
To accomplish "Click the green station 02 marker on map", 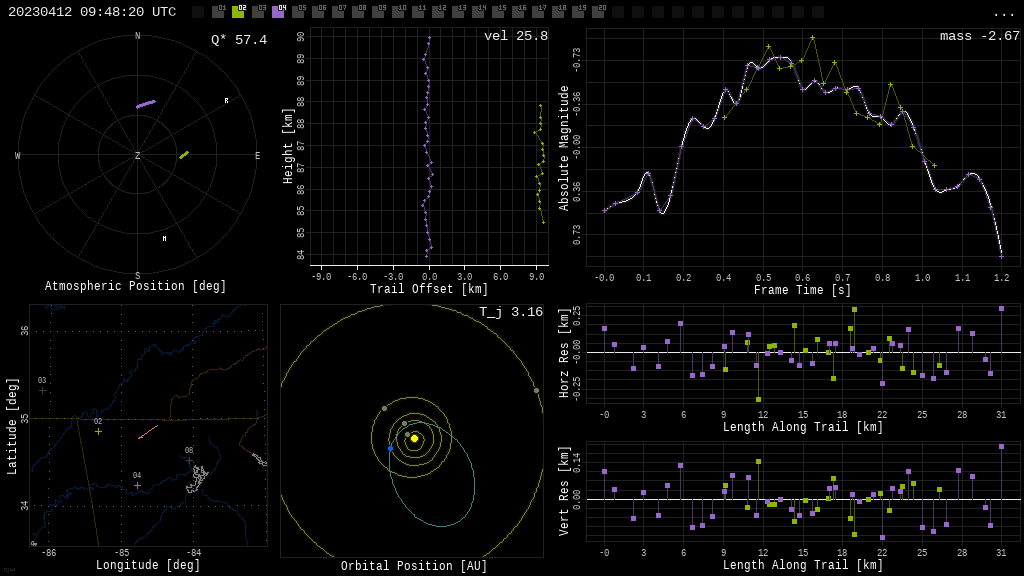I will click(x=98, y=431).
